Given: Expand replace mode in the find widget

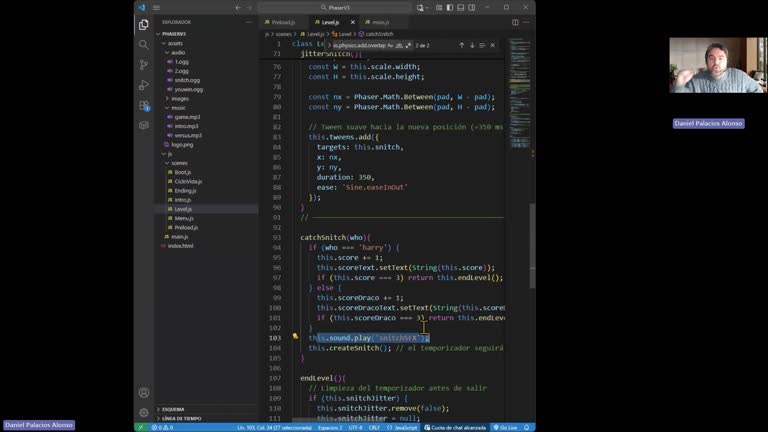Looking at the screenshot, I should pos(329,45).
